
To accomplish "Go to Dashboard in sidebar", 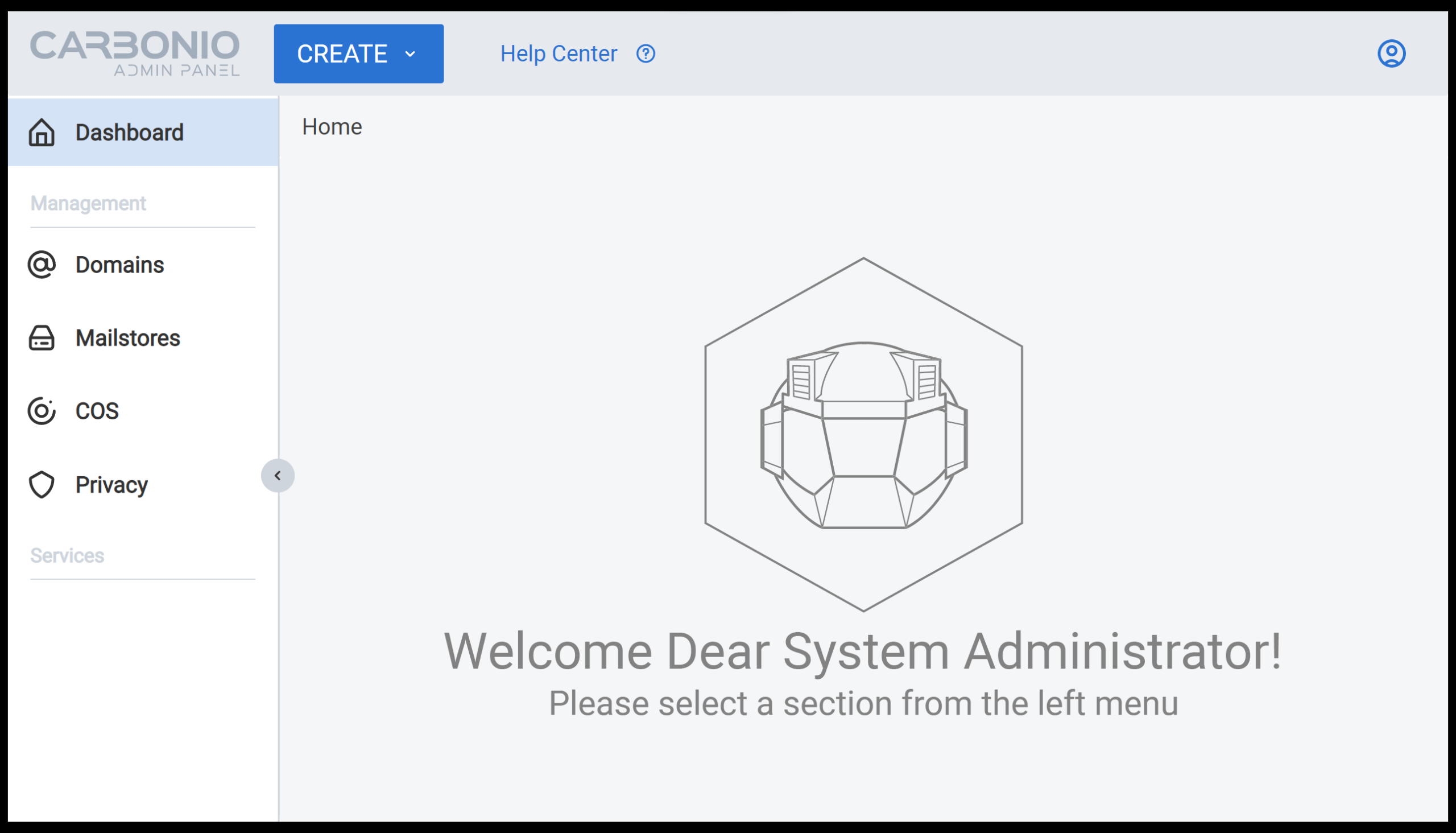I will [143, 133].
